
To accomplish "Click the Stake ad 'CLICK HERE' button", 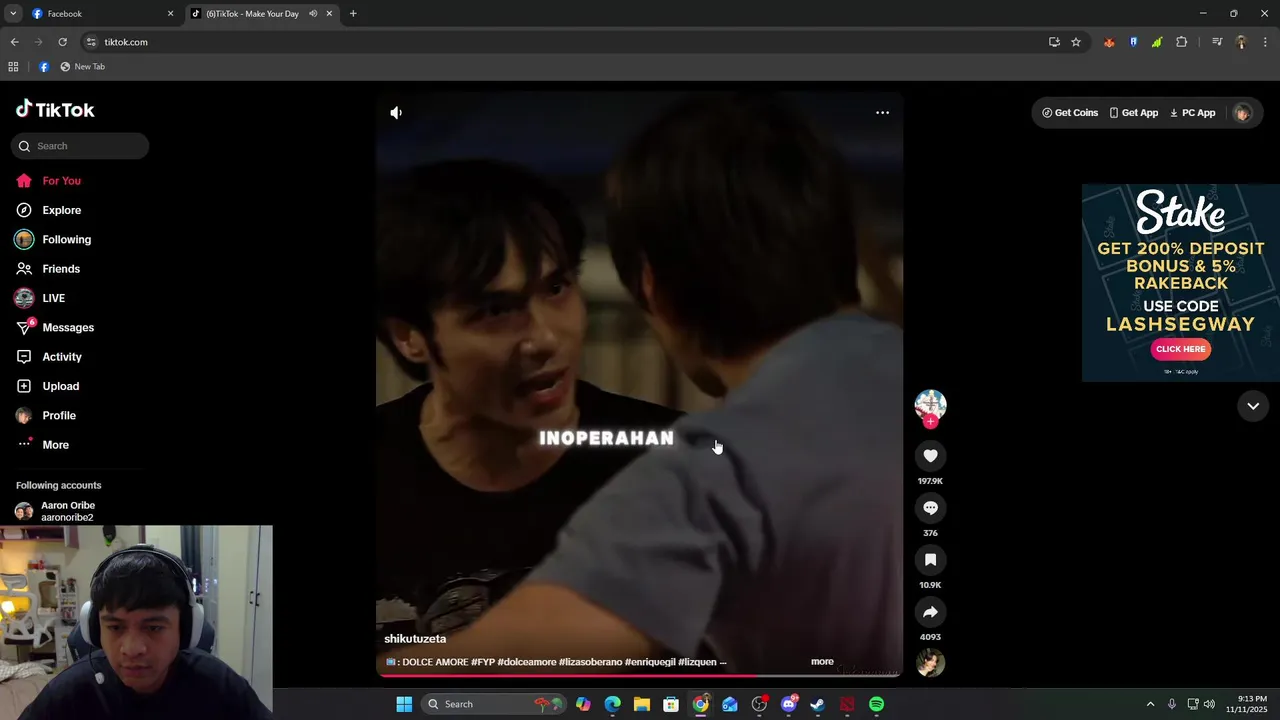I will point(1180,349).
